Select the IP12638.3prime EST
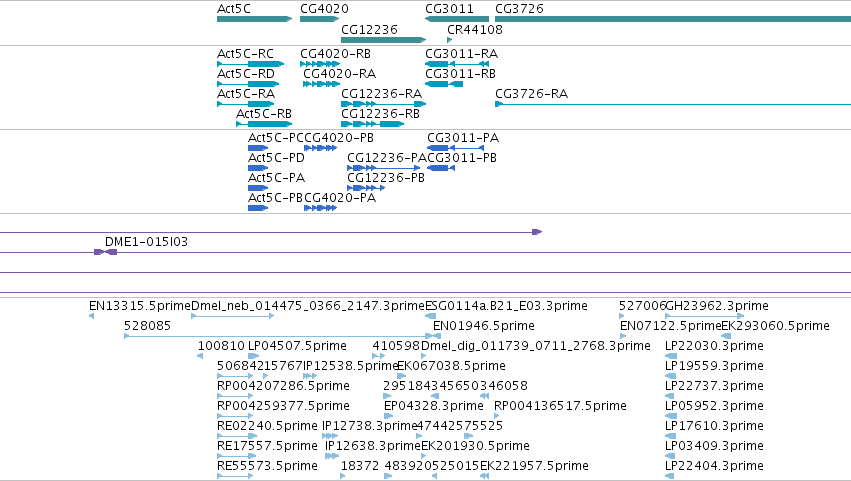The image size is (851, 481). 332,457
